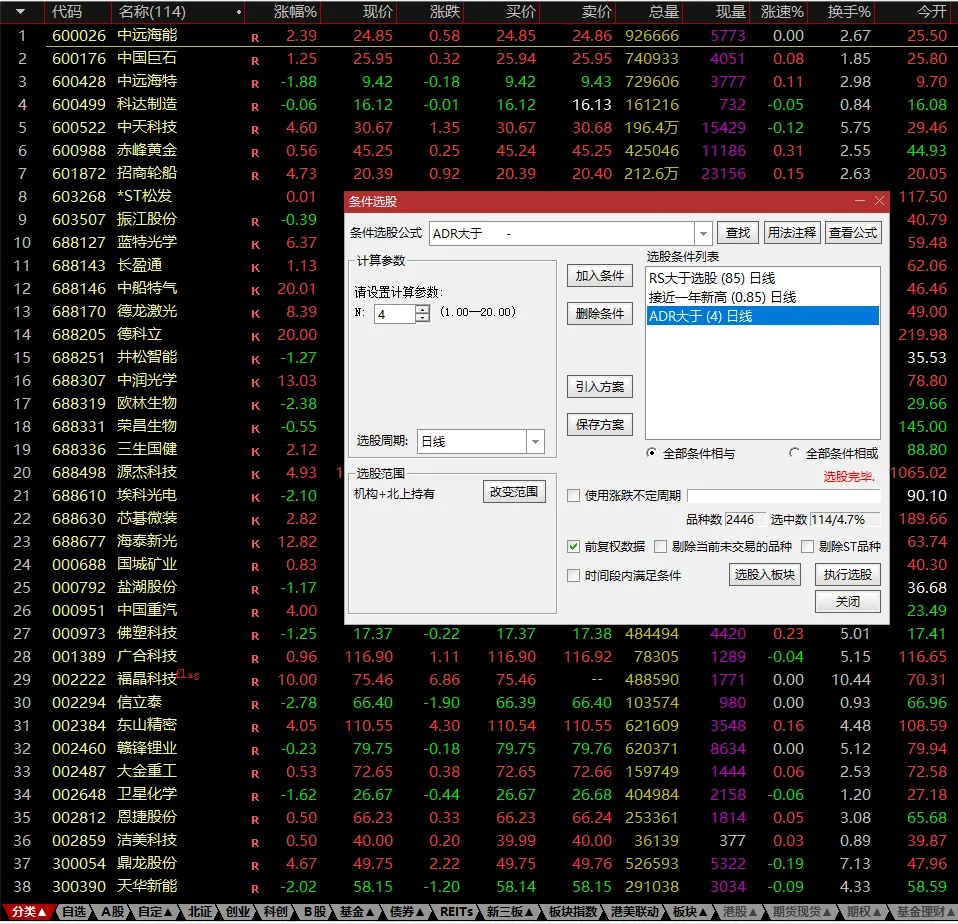Open the list menu arrow beside 代码 header

(21, 12)
